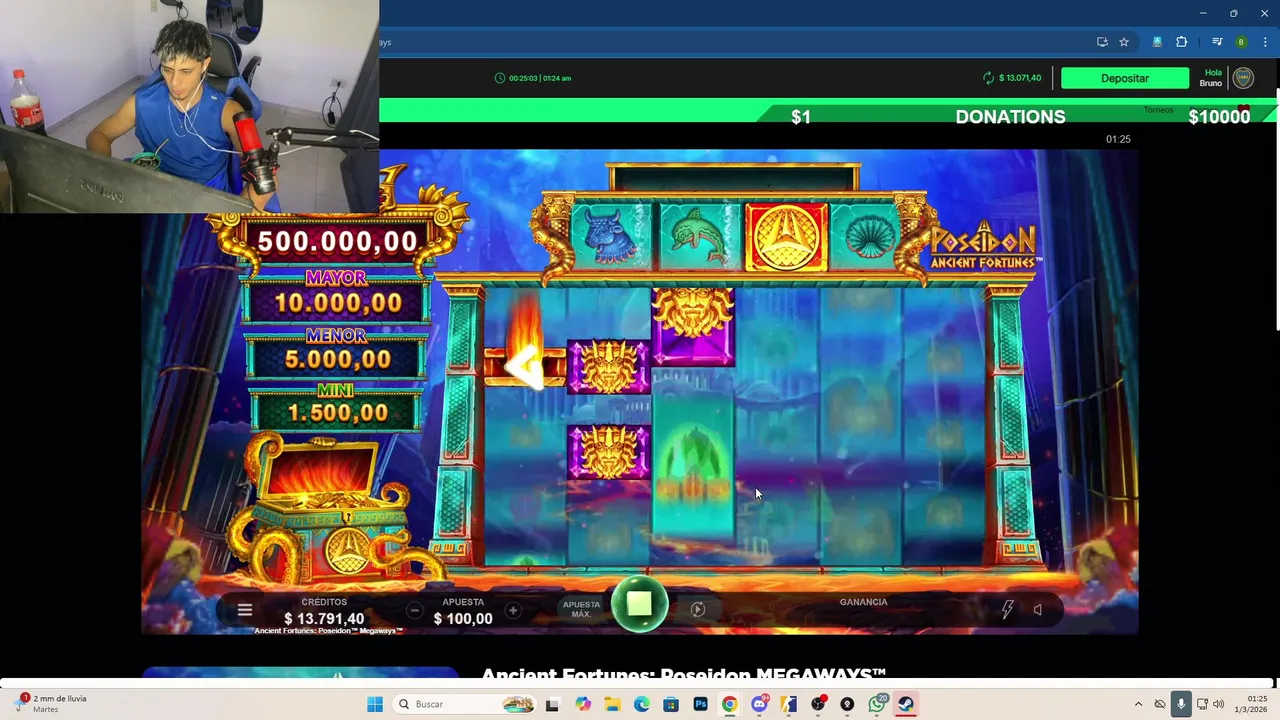The height and width of the screenshot is (720, 1280).
Task: Increase the bet with the plus button
Action: coord(513,610)
